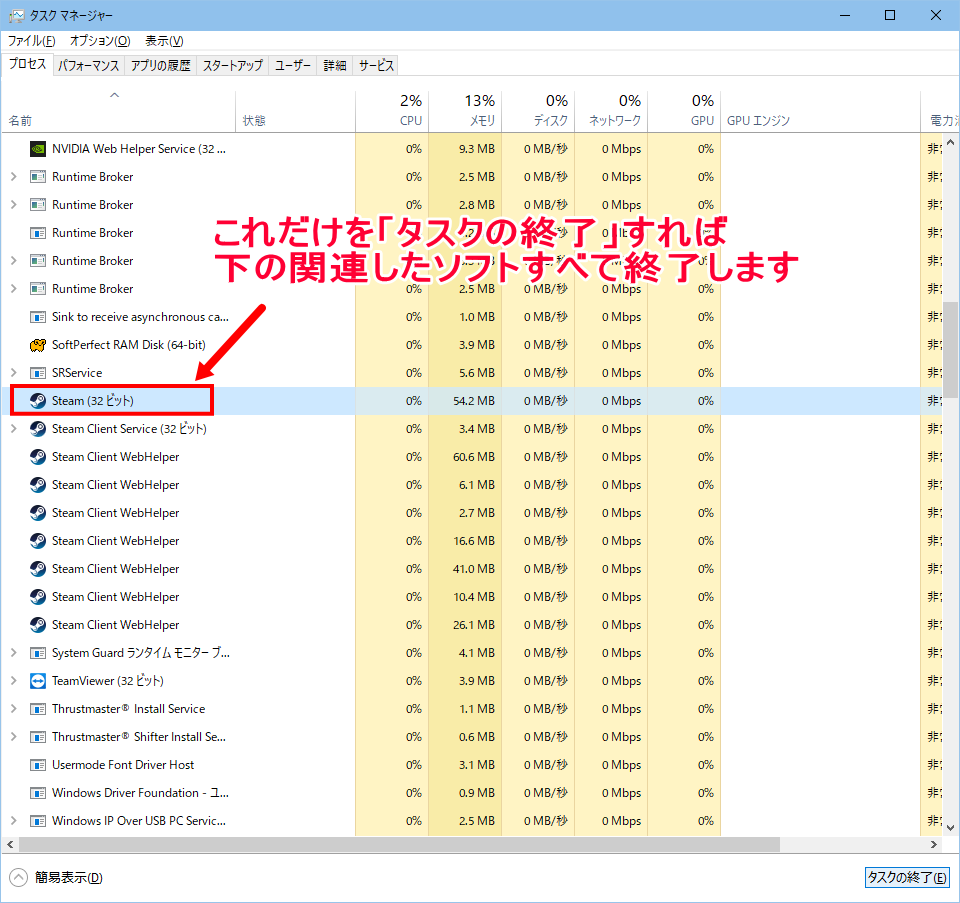Click icon of Steam Client WebHelper using 16.6 MB

click(38, 541)
